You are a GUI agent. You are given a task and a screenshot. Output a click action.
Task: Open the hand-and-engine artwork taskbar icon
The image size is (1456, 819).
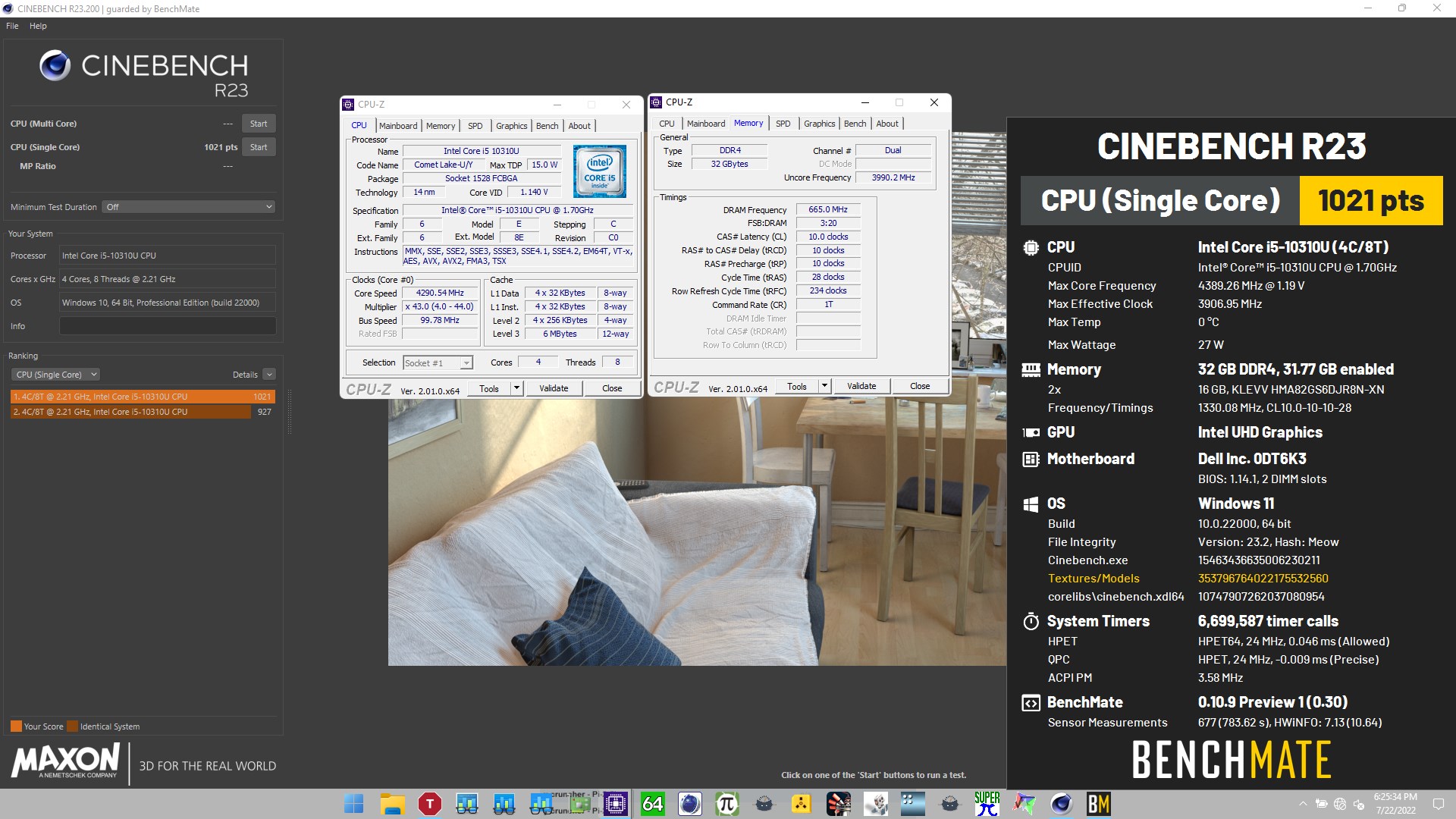tap(838, 804)
